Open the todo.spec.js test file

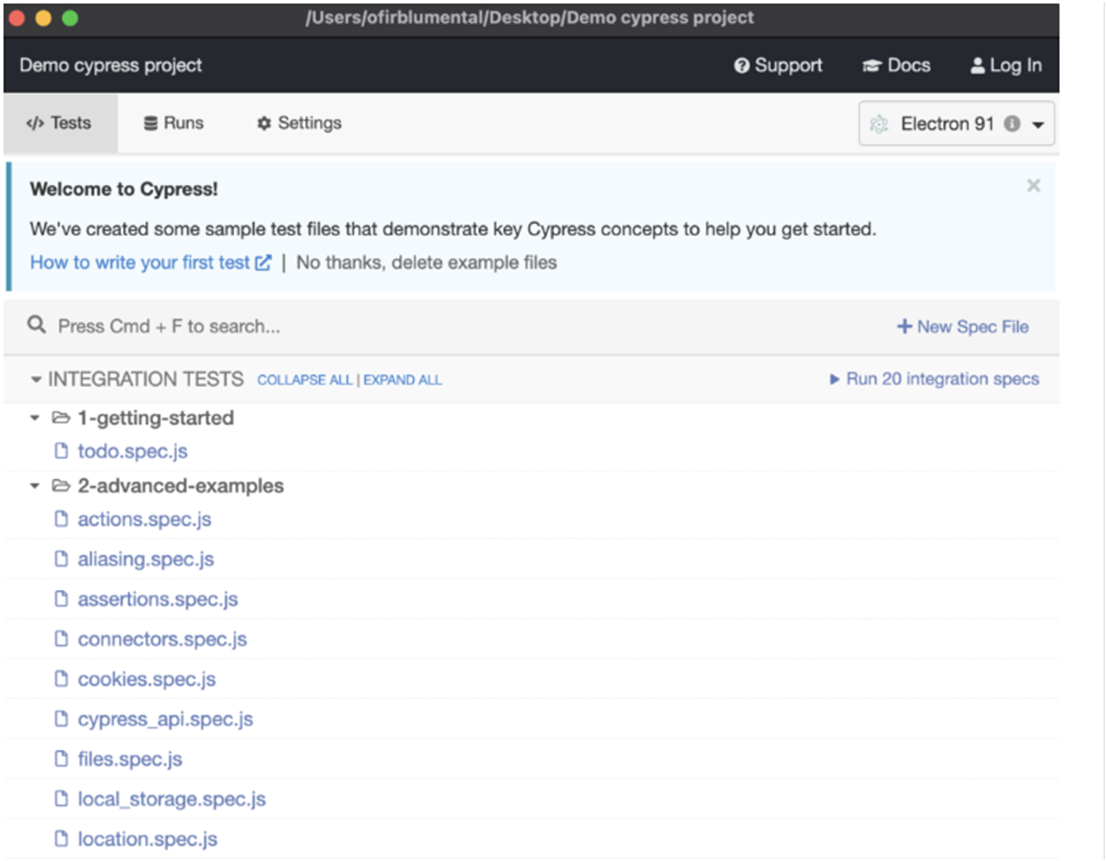click(132, 451)
